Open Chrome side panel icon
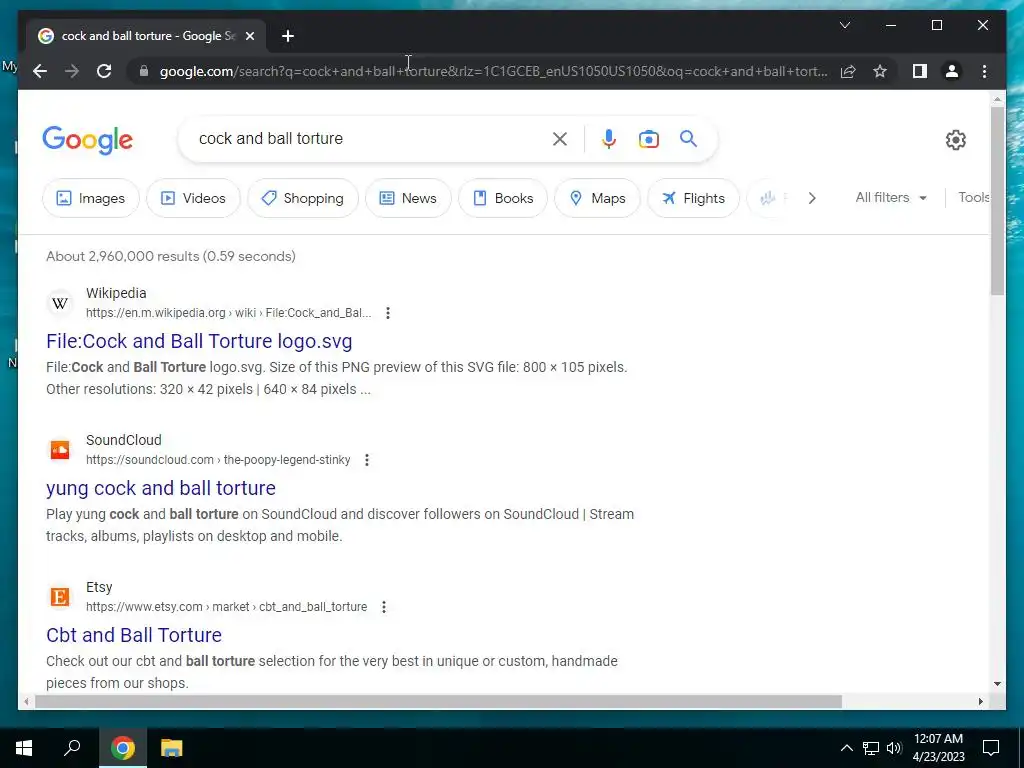Image resolution: width=1024 pixels, height=768 pixels. [920, 71]
